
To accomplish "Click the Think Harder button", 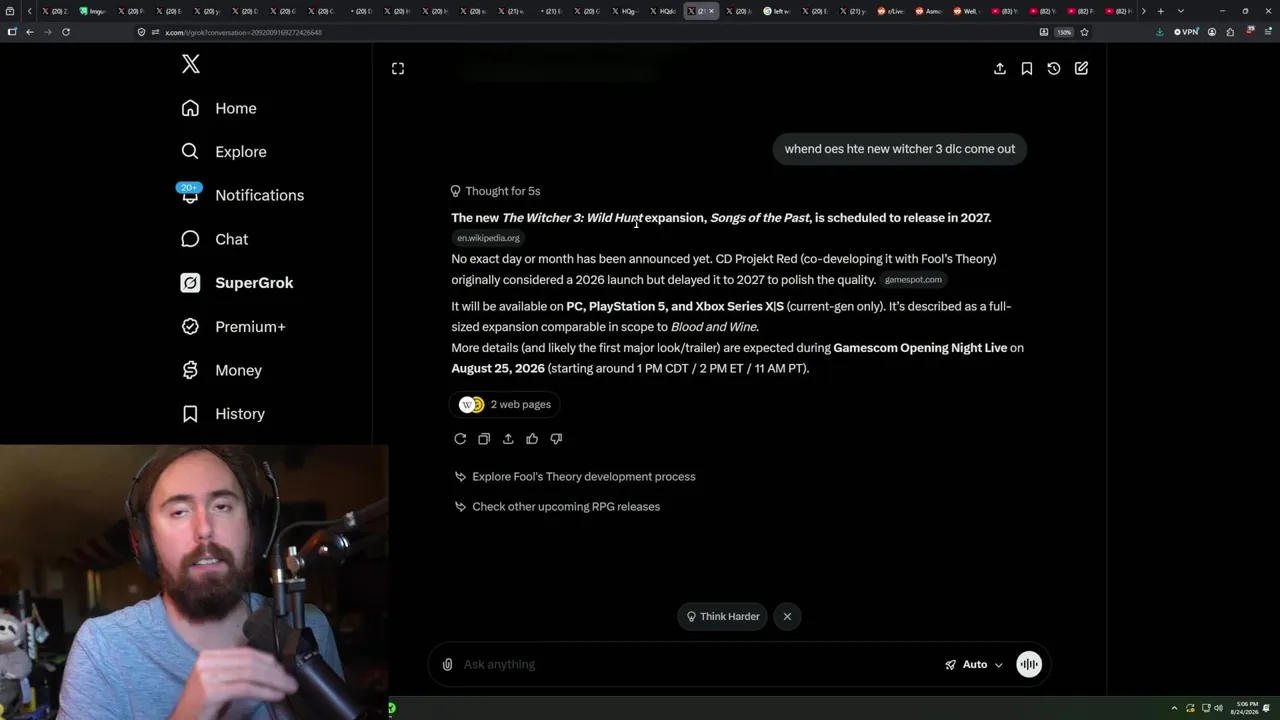I will [723, 617].
